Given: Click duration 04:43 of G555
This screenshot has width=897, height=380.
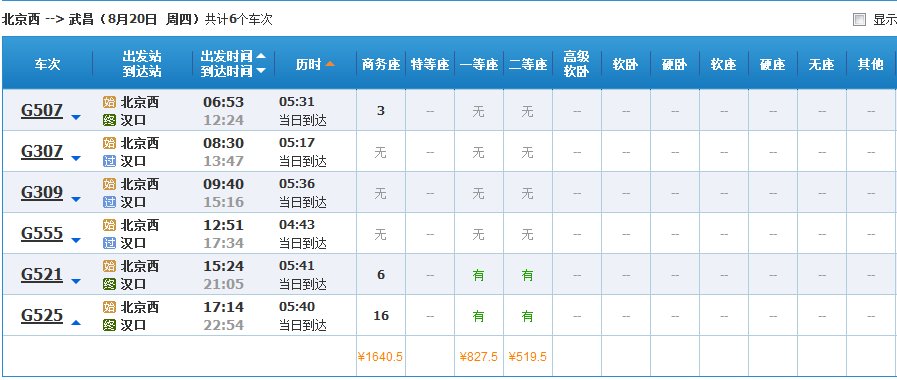Looking at the screenshot, I should click(x=297, y=225).
